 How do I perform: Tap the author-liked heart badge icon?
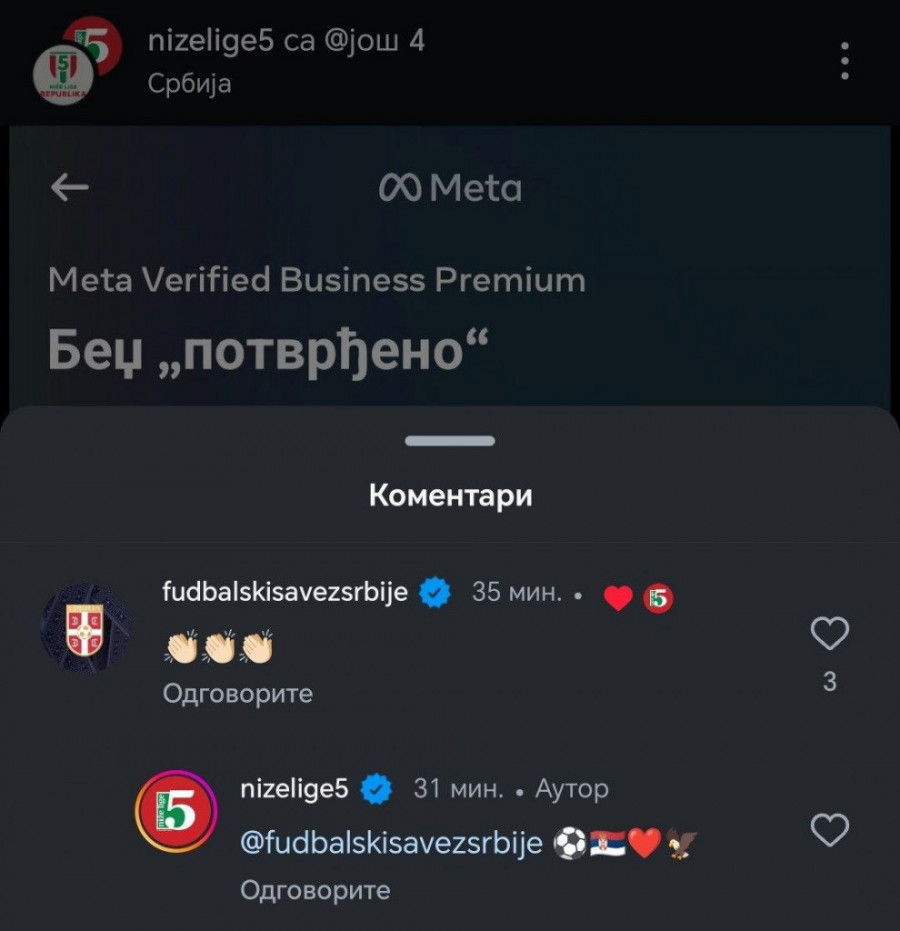click(x=618, y=598)
